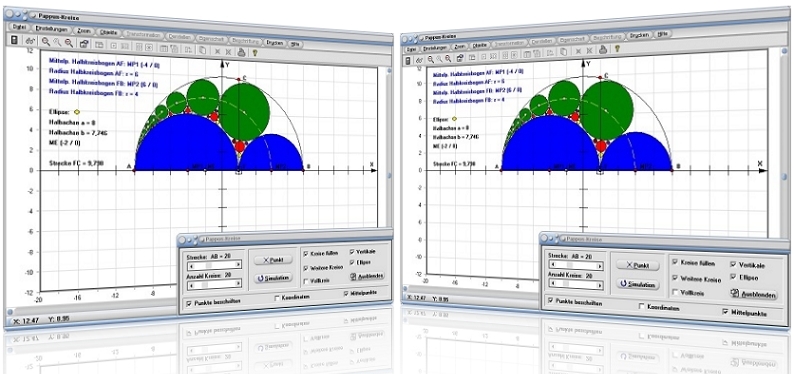The width and height of the screenshot is (794, 374).
Task: Open the Einstellungen menu in the right window
Action: (435, 47)
